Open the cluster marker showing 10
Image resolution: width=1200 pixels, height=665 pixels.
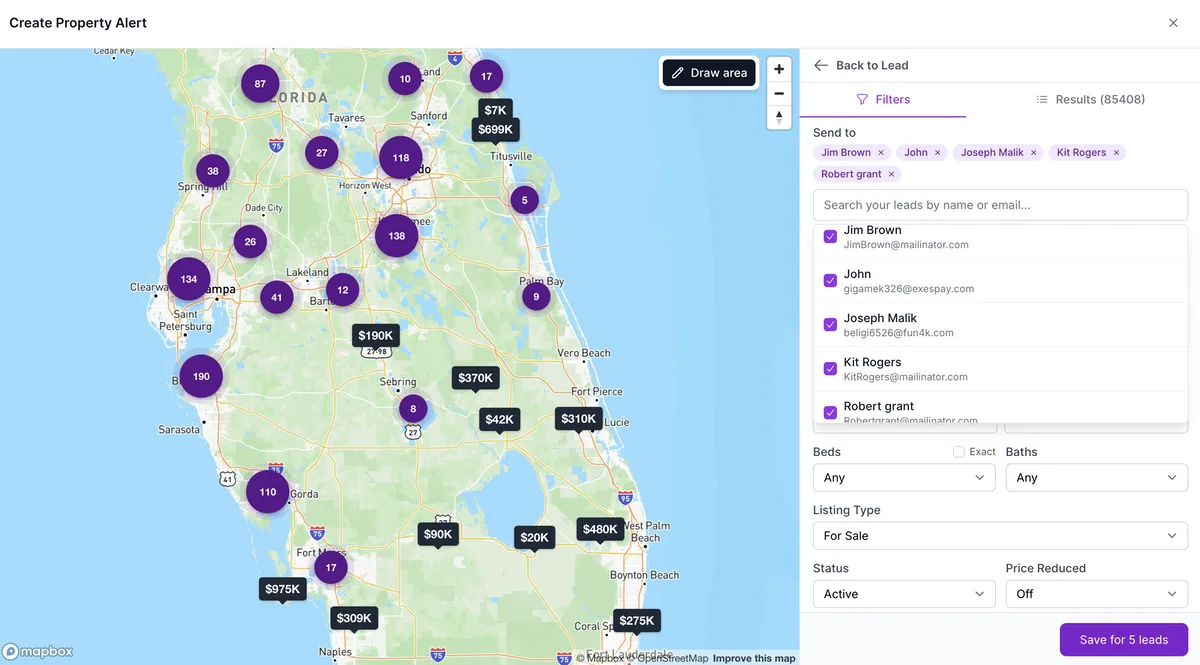tap(405, 78)
